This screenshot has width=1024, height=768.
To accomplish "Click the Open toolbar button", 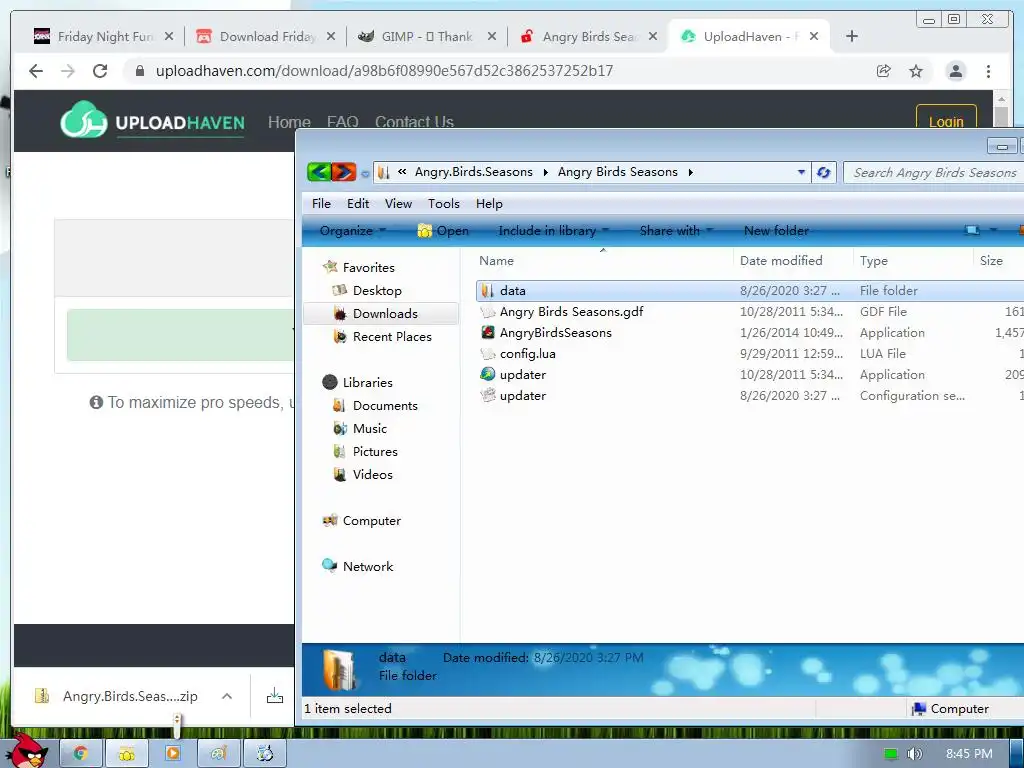I will 443,231.
